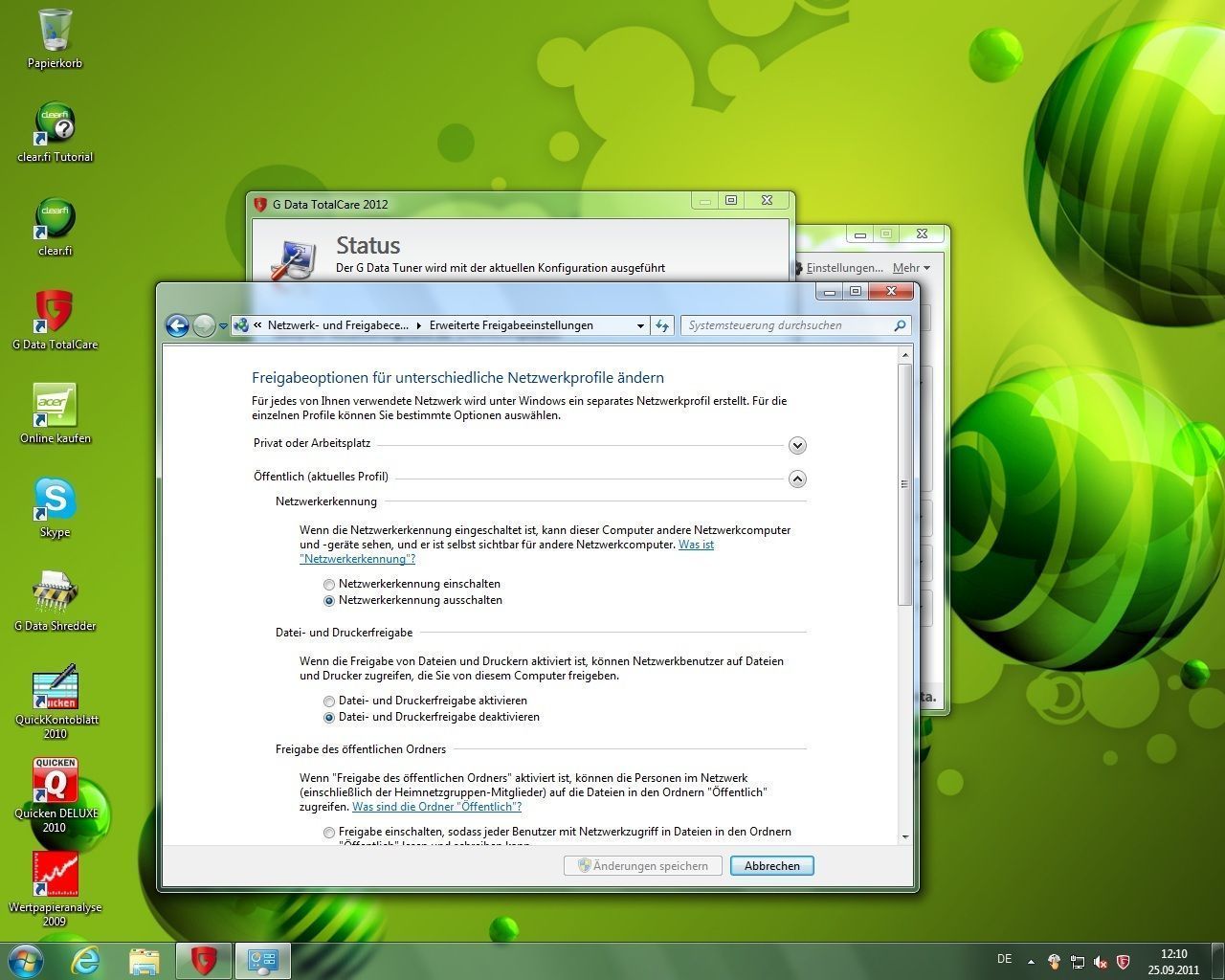Click the network tray icon
The image size is (1225, 980).
pyautogui.click(x=1078, y=962)
